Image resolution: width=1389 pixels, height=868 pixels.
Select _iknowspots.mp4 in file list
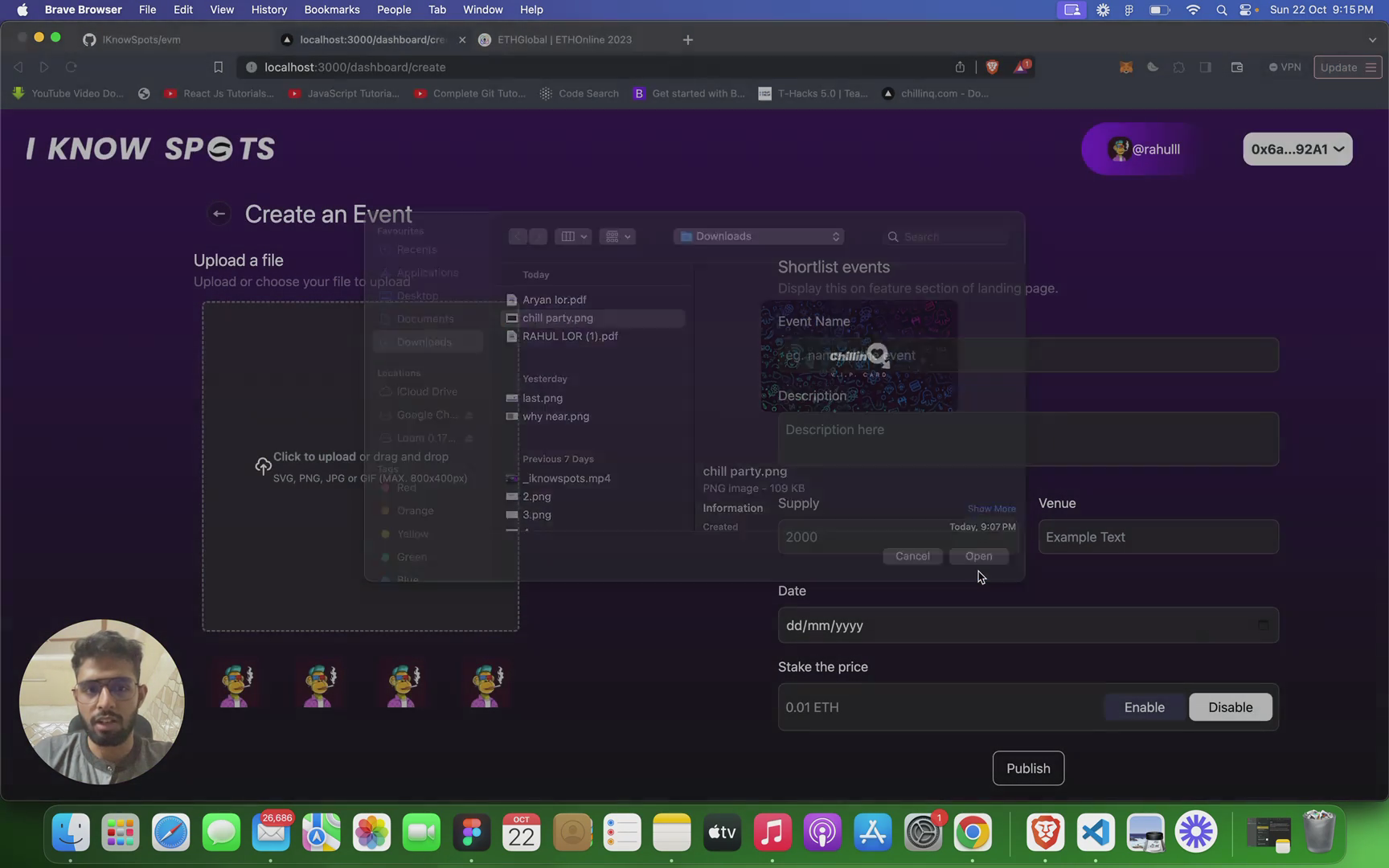coord(593,478)
